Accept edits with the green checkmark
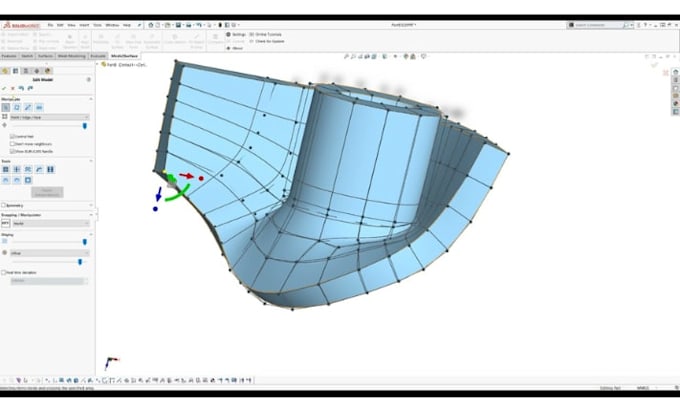 click(4, 88)
